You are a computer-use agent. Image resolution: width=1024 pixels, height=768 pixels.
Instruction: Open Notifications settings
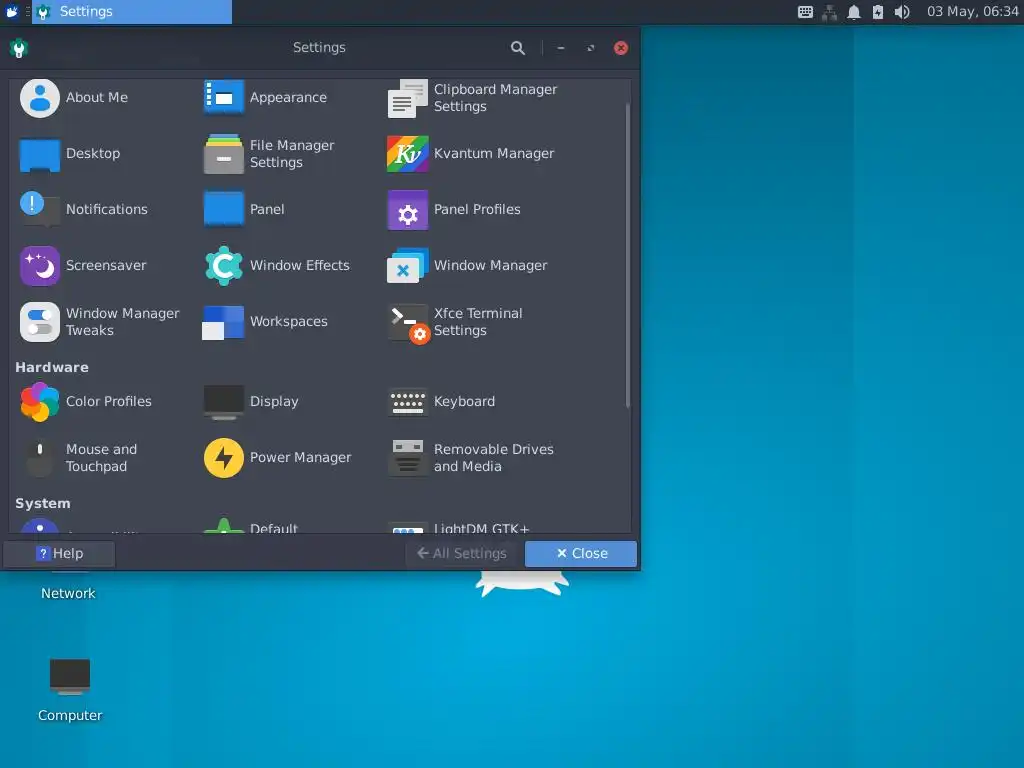(84, 210)
